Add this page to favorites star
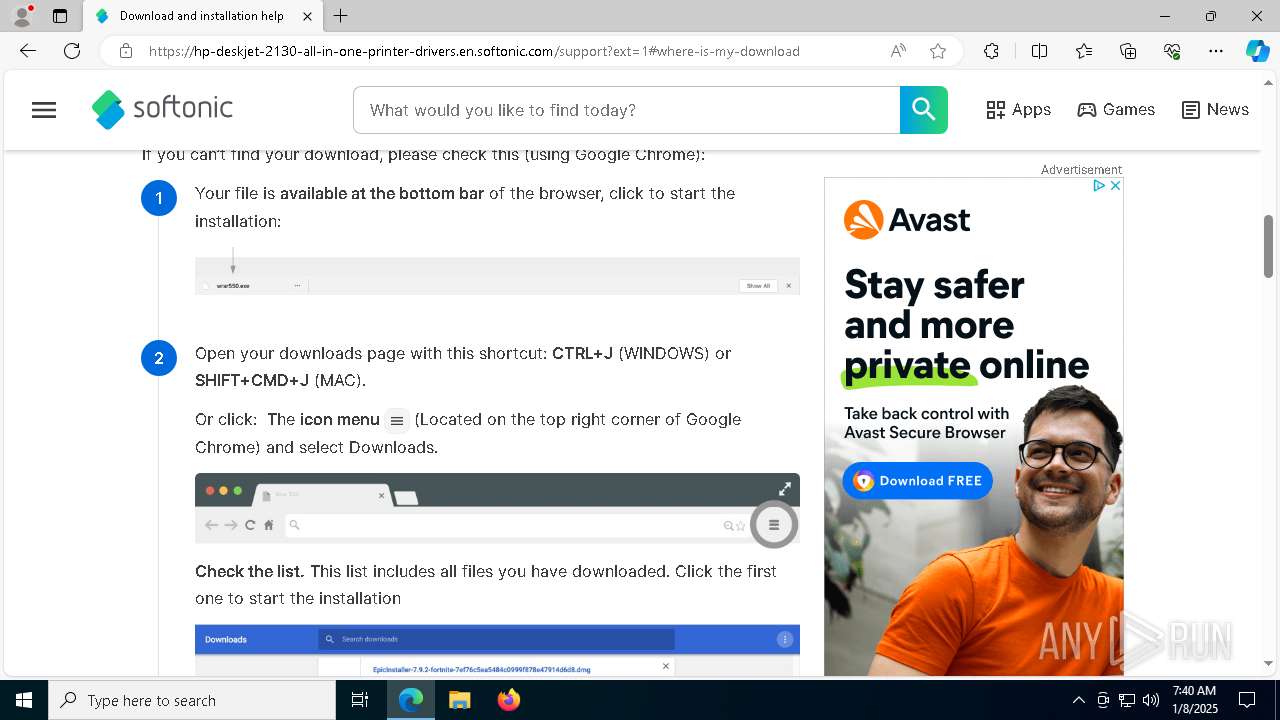The width and height of the screenshot is (1280, 720). pyautogui.click(x=937, y=51)
